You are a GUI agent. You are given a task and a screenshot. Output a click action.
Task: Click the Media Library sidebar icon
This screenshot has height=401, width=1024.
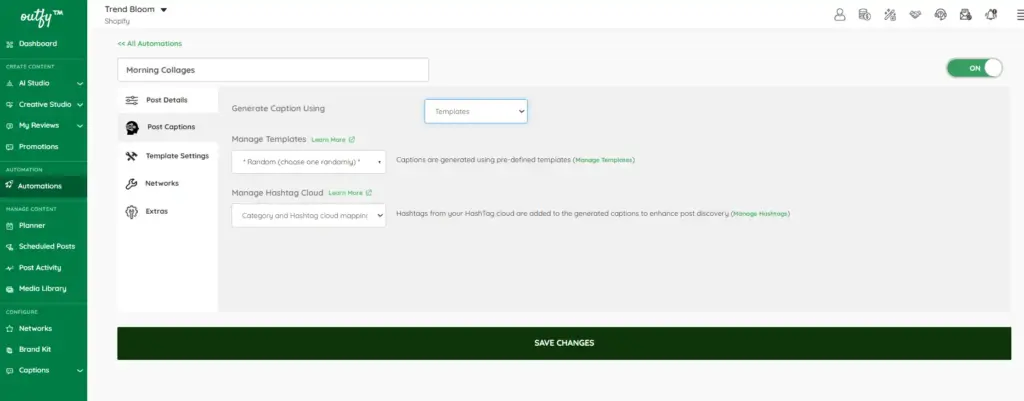point(9,289)
